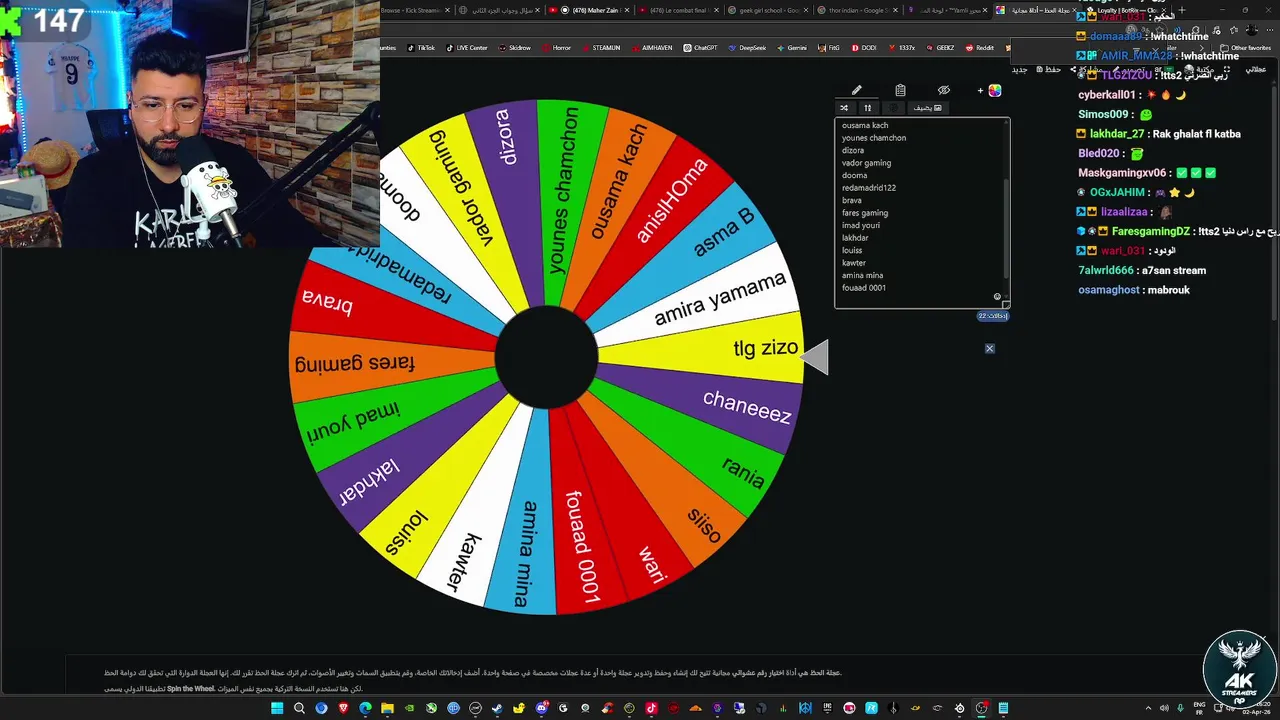Click 'louiss' in the entries list
The width and height of the screenshot is (1280, 720).
[x=852, y=251]
